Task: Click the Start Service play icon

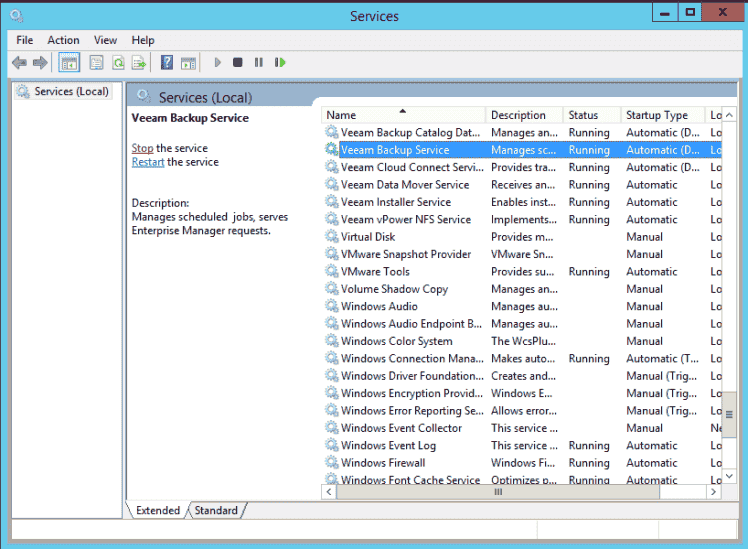Action: tap(218, 62)
